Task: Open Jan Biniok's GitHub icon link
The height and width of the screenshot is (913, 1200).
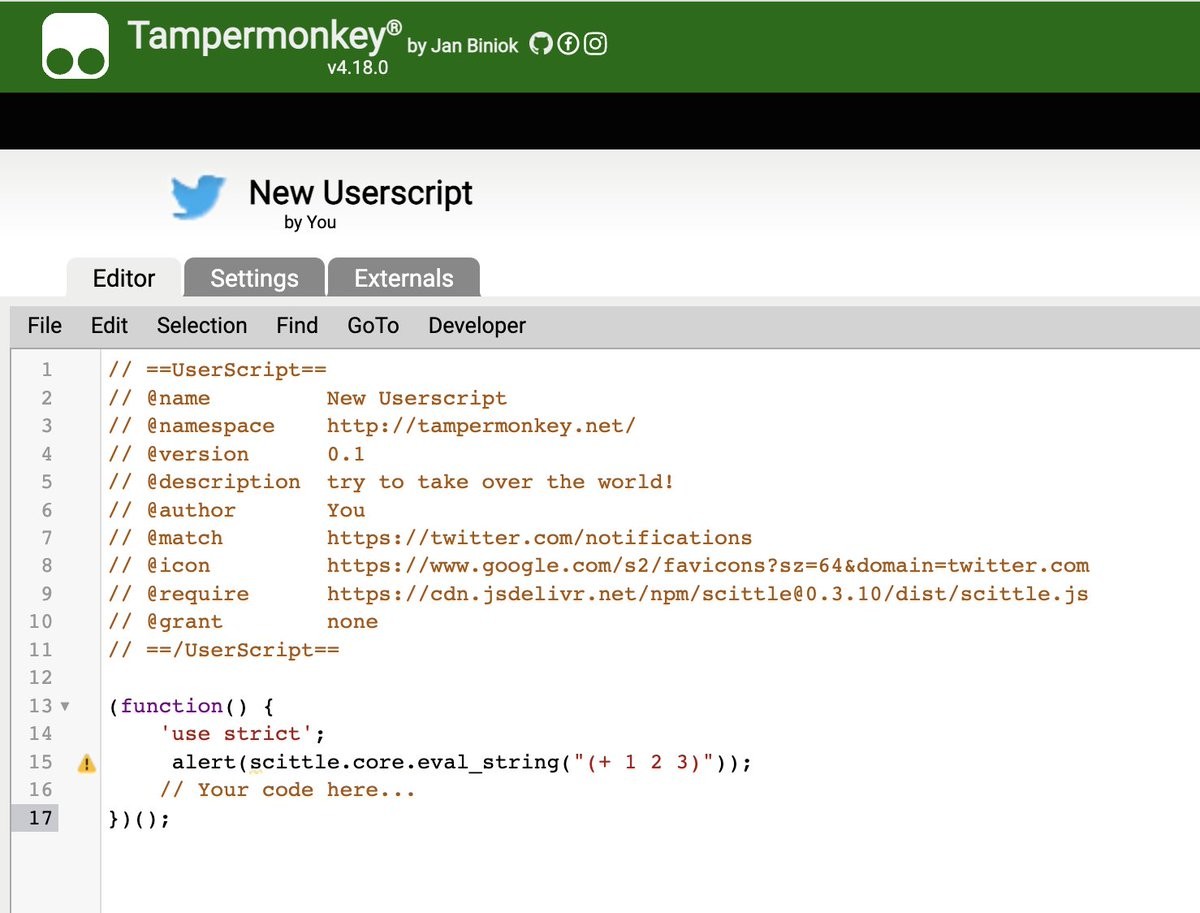Action: click(x=541, y=44)
